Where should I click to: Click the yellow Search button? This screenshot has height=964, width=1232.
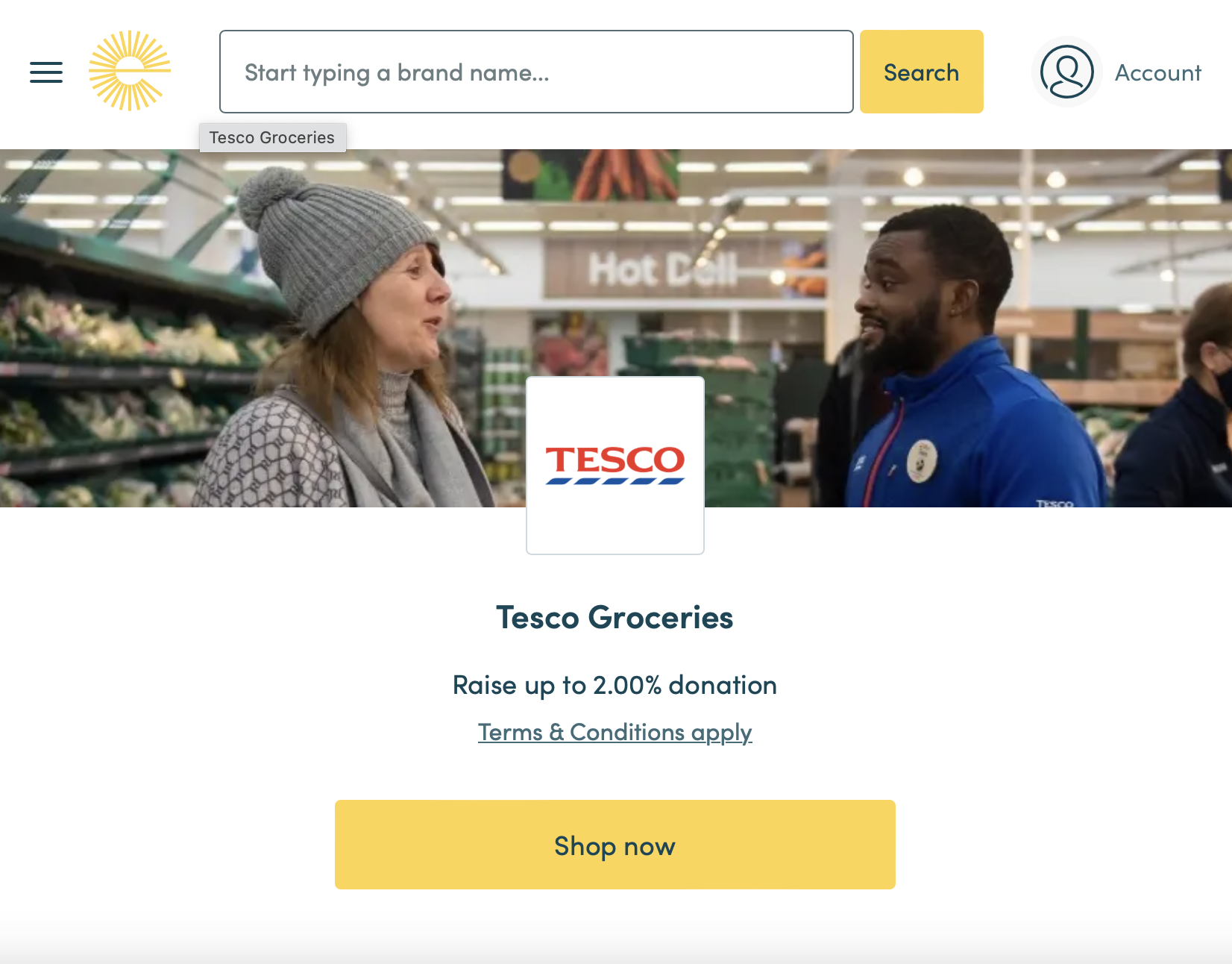click(x=922, y=72)
